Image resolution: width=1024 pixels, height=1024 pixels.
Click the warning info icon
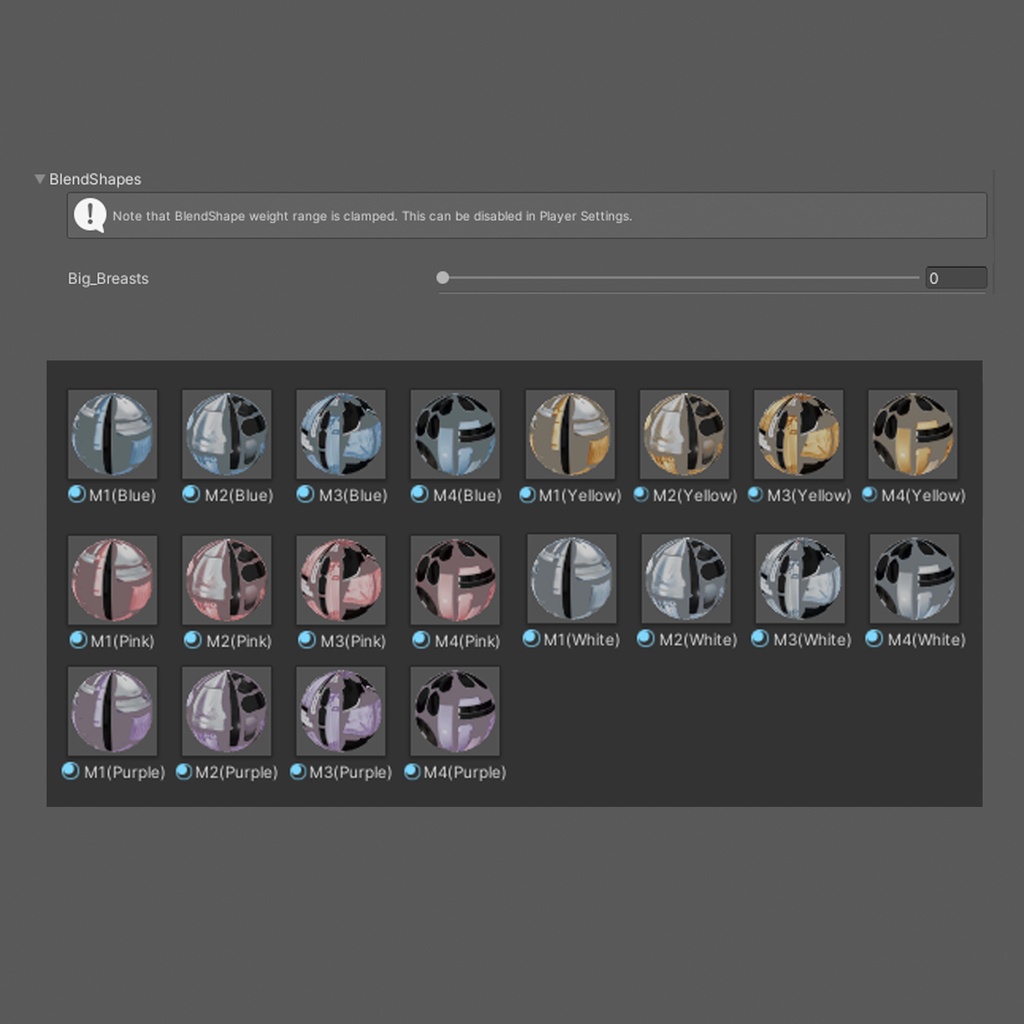coord(90,215)
